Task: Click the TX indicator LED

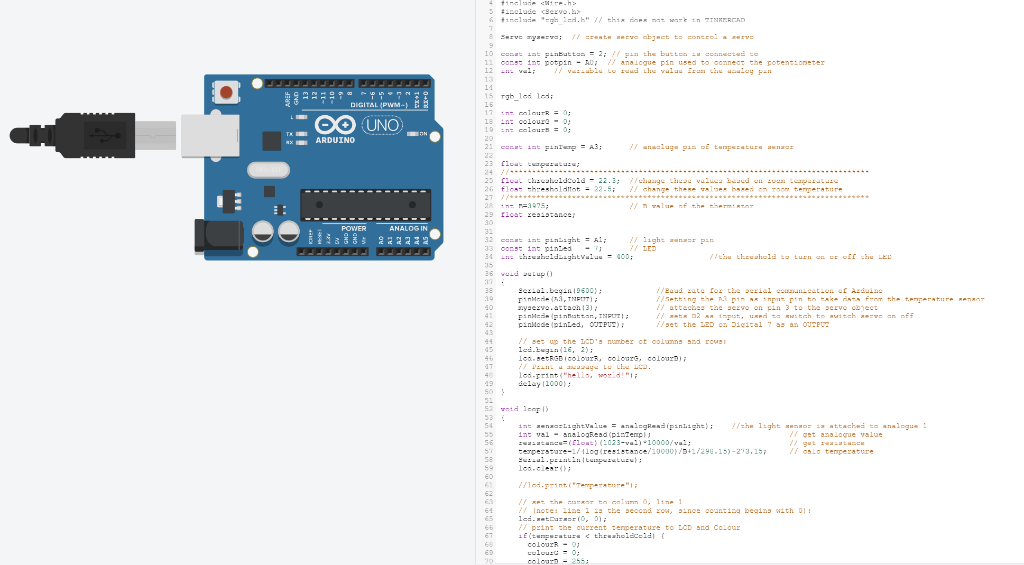Action: (x=301, y=134)
